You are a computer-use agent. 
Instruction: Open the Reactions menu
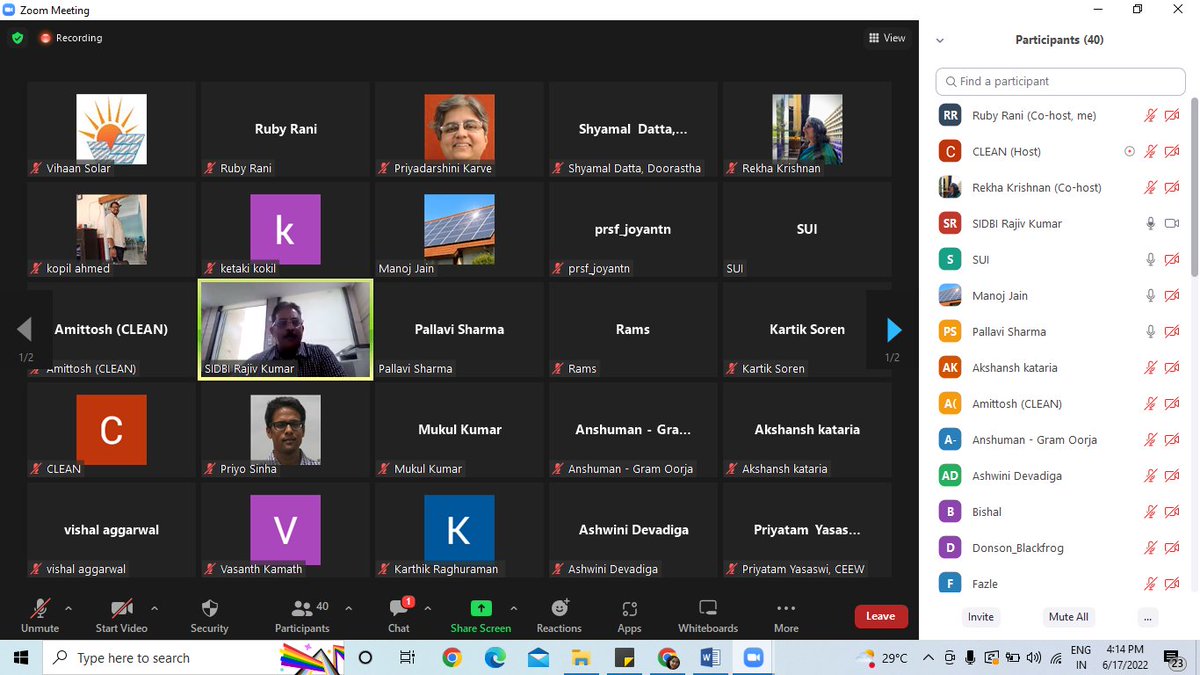(x=559, y=615)
